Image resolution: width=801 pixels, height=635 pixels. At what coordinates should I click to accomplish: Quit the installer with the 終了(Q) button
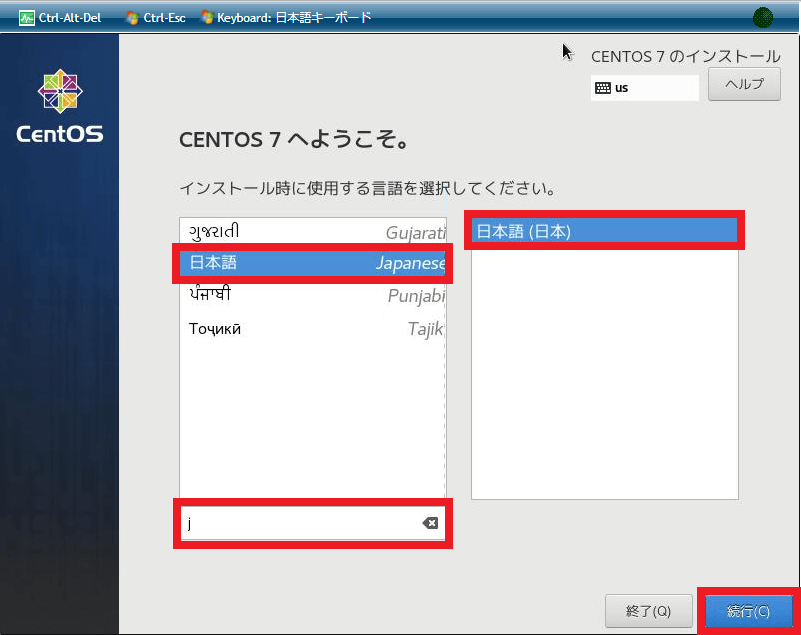[x=648, y=611]
